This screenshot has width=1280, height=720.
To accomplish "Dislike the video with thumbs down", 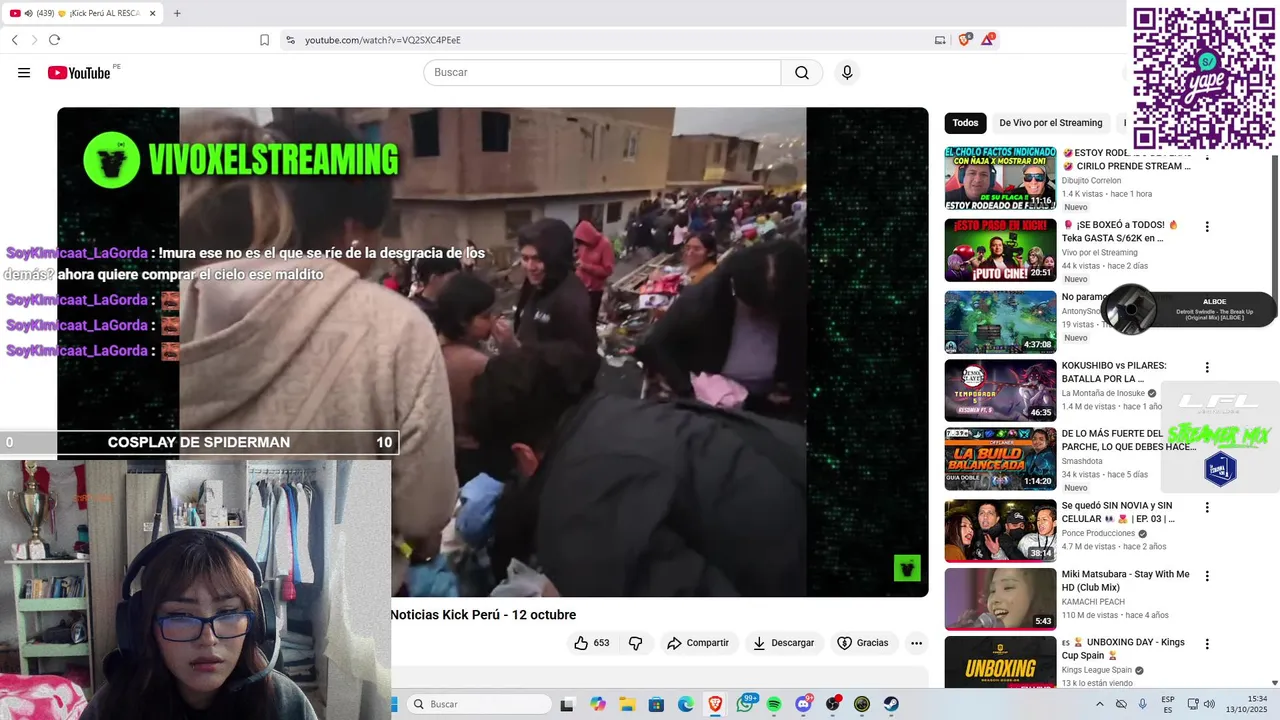I will pos(635,643).
